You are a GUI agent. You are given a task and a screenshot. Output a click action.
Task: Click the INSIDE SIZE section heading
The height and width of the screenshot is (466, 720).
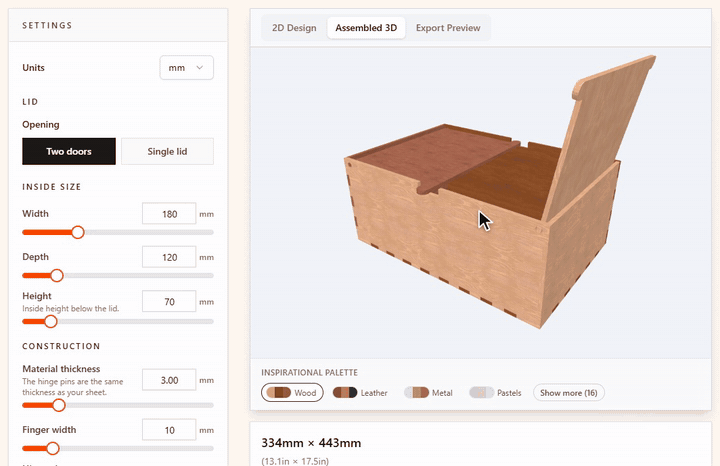click(x=51, y=187)
